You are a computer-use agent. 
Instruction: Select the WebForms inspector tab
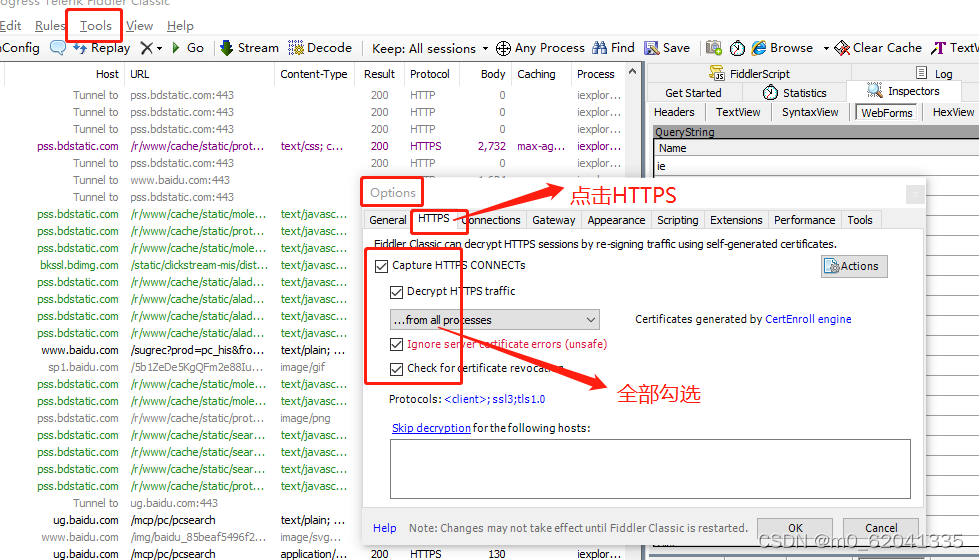pos(887,112)
